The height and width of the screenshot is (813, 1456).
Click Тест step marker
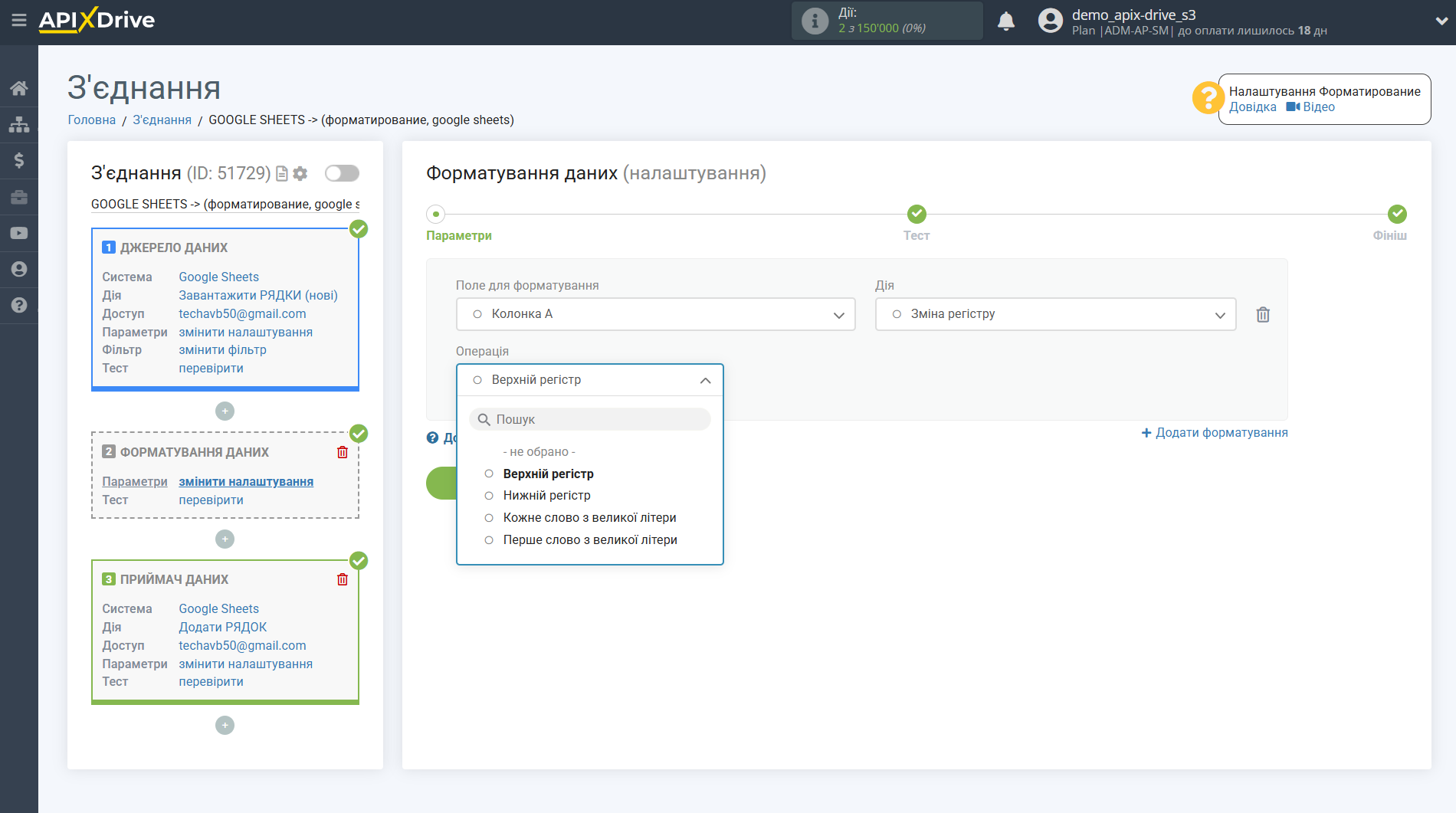(x=917, y=215)
